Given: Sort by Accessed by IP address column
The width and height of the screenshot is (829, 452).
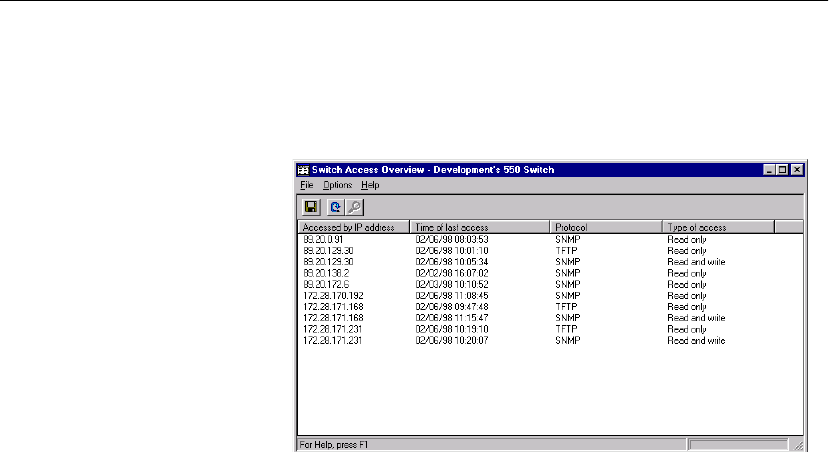Looking at the screenshot, I should (x=355, y=228).
